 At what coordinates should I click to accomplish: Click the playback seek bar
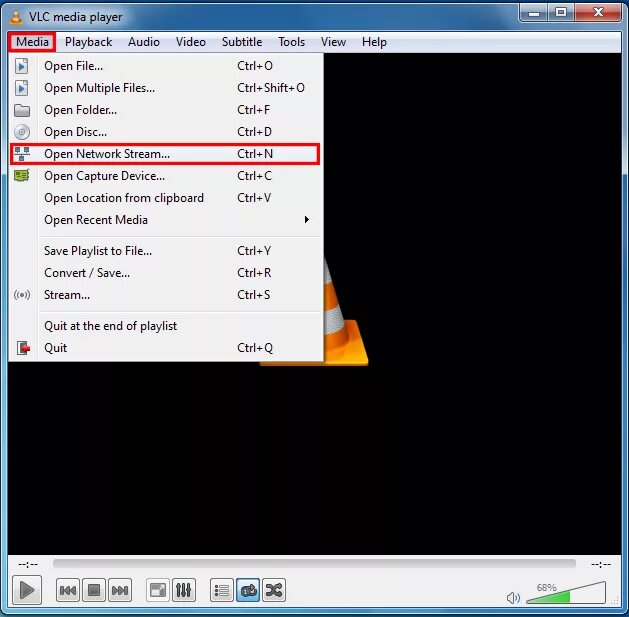[x=314, y=564]
